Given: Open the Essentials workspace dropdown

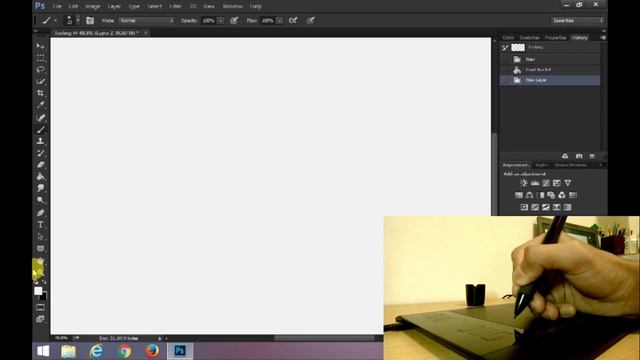Looking at the screenshot, I should [x=577, y=20].
